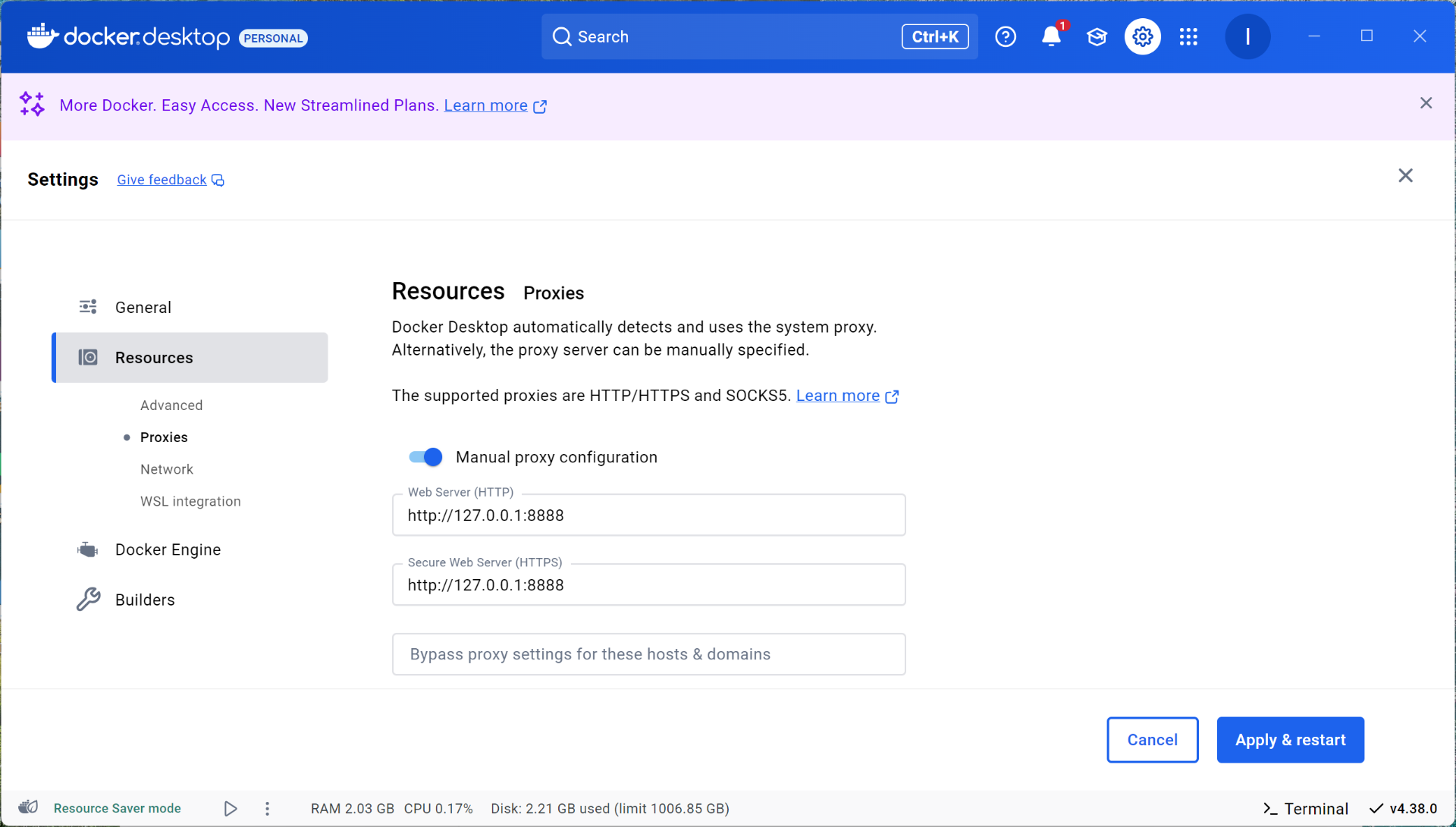Close the Settings panel
Image resolution: width=1456 pixels, height=827 pixels.
[x=1405, y=176]
